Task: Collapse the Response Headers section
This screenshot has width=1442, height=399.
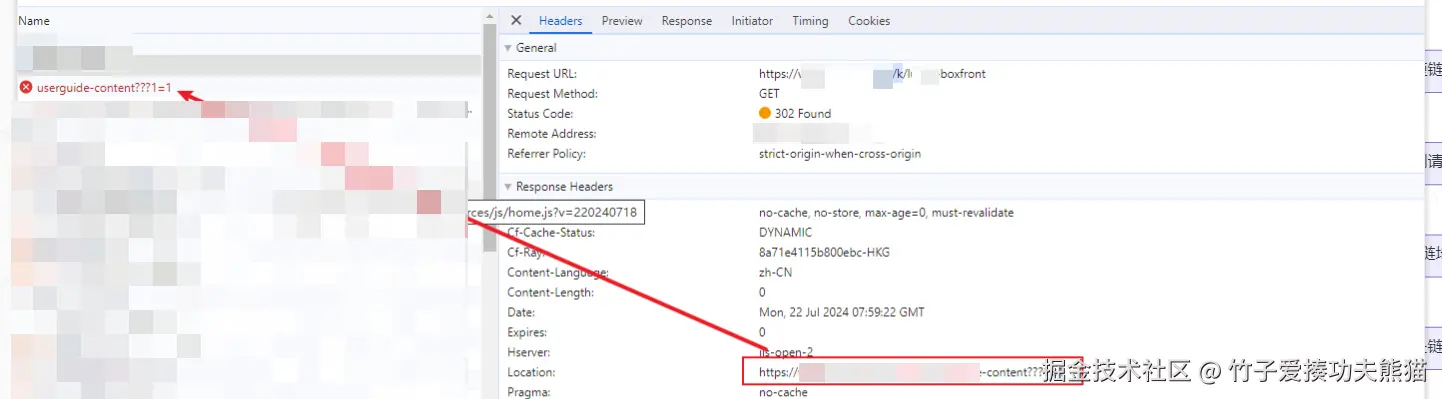Action: click(x=507, y=187)
